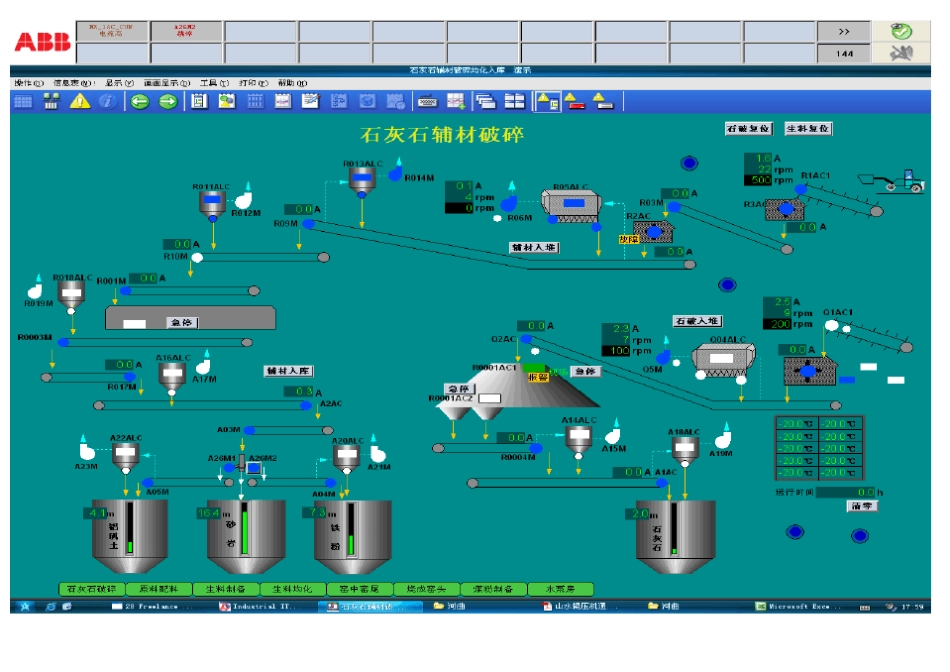Click the alarm icon with white bar
Viewport: 950px width, 672px height.
pyautogui.click(x=603, y=101)
